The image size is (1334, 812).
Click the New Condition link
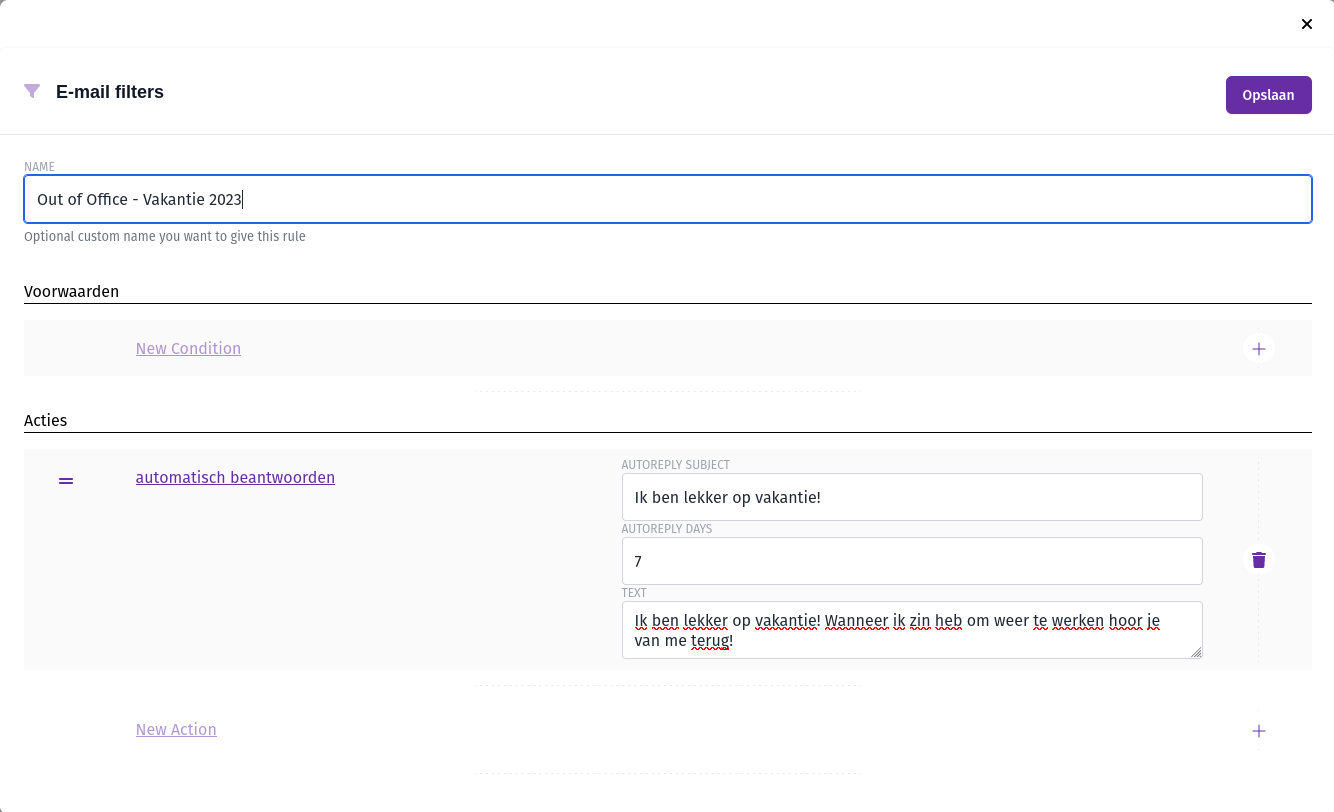pos(188,348)
